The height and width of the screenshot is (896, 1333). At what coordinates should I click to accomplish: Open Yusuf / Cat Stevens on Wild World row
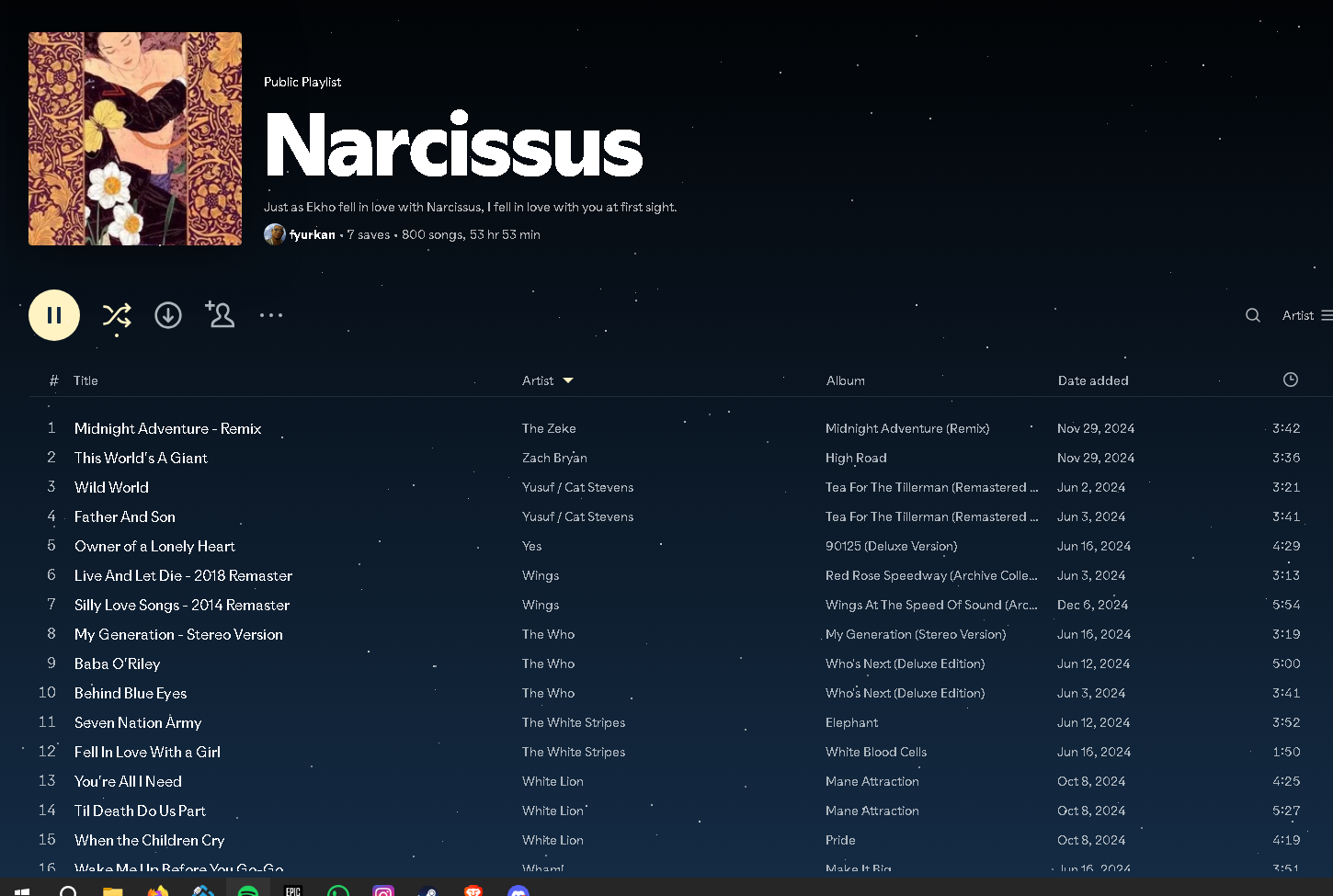coord(577,487)
